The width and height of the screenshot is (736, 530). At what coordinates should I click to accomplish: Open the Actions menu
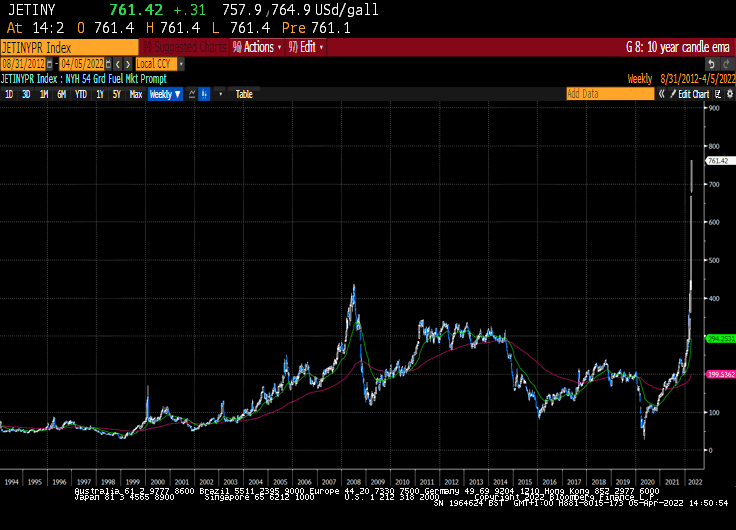pos(256,47)
